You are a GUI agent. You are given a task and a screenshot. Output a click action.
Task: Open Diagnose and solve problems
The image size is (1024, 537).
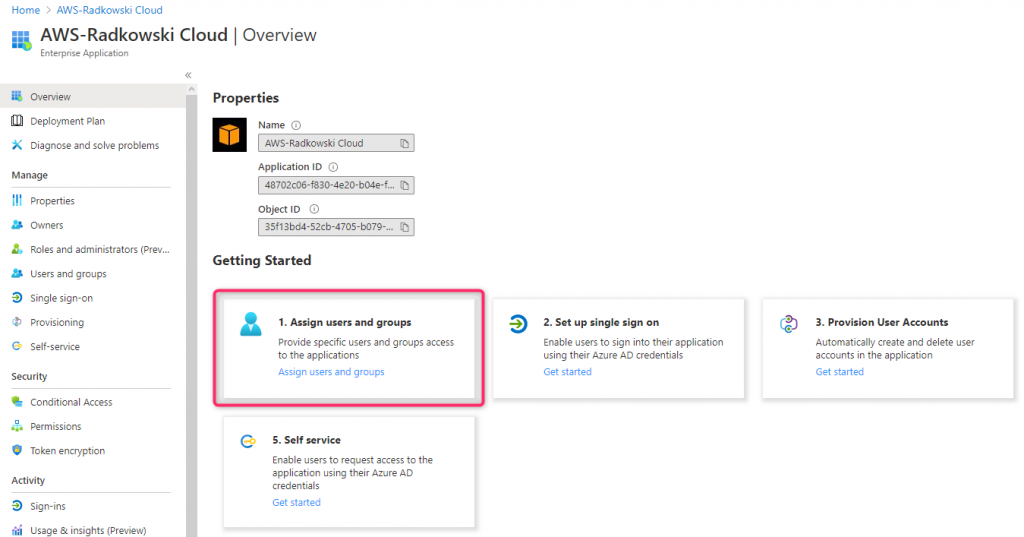click(93, 145)
